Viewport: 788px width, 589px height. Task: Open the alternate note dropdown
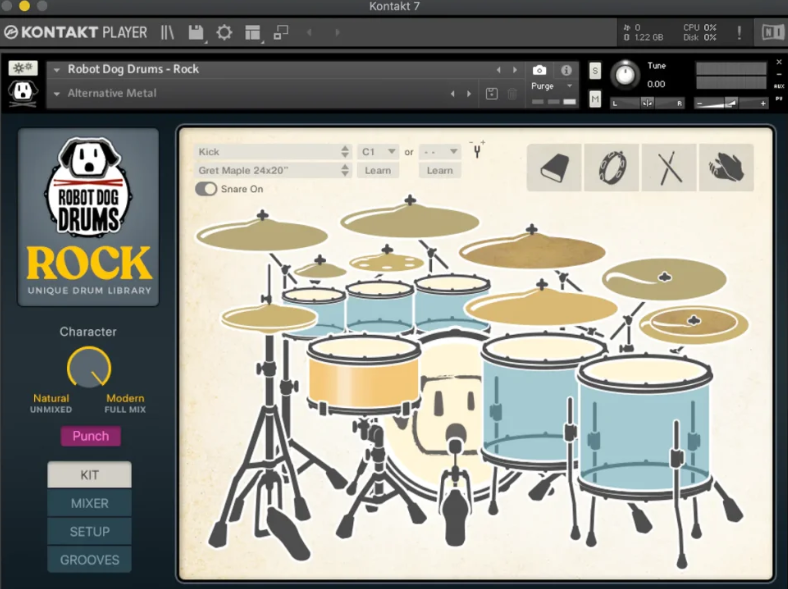440,152
